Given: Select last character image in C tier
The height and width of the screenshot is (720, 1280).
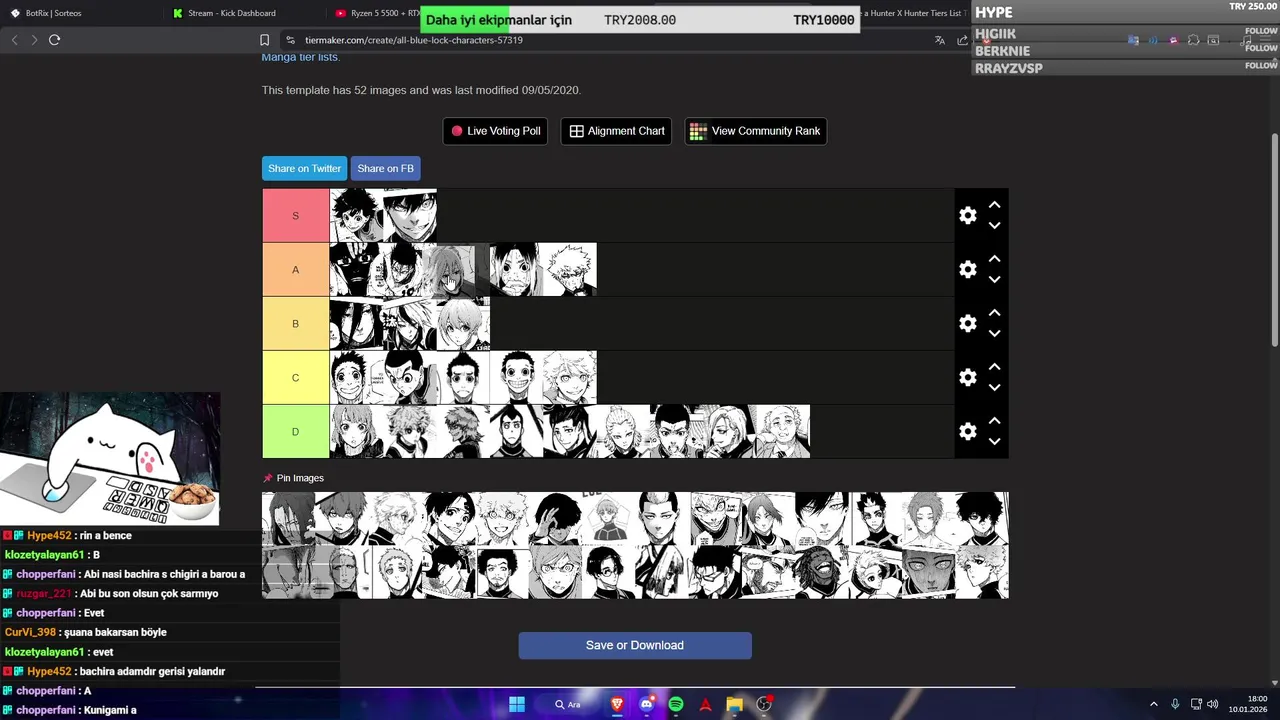Looking at the screenshot, I should click(570, 377).
